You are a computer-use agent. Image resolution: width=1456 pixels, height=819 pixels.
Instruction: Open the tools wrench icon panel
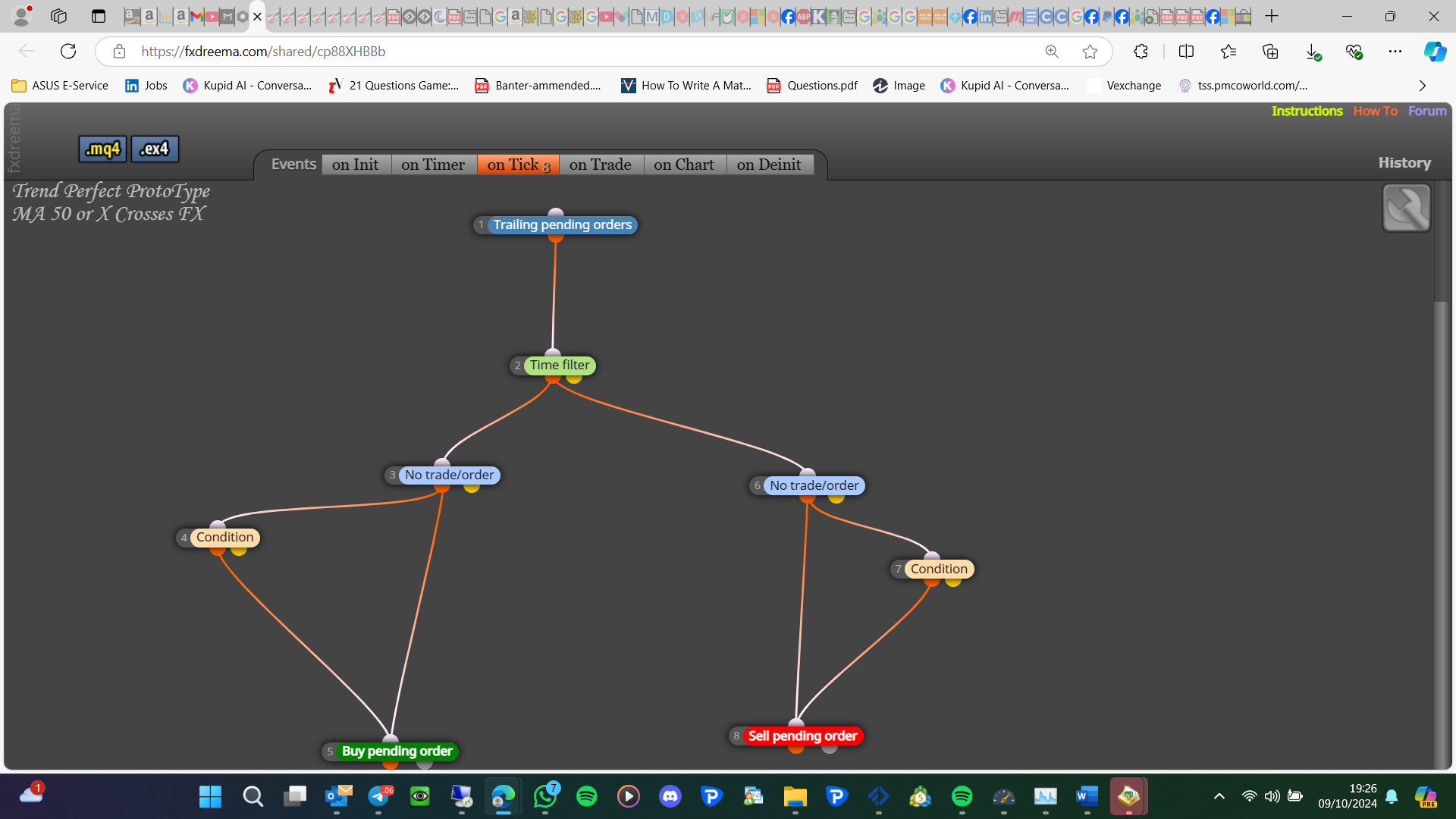[x=1407, y=208]
